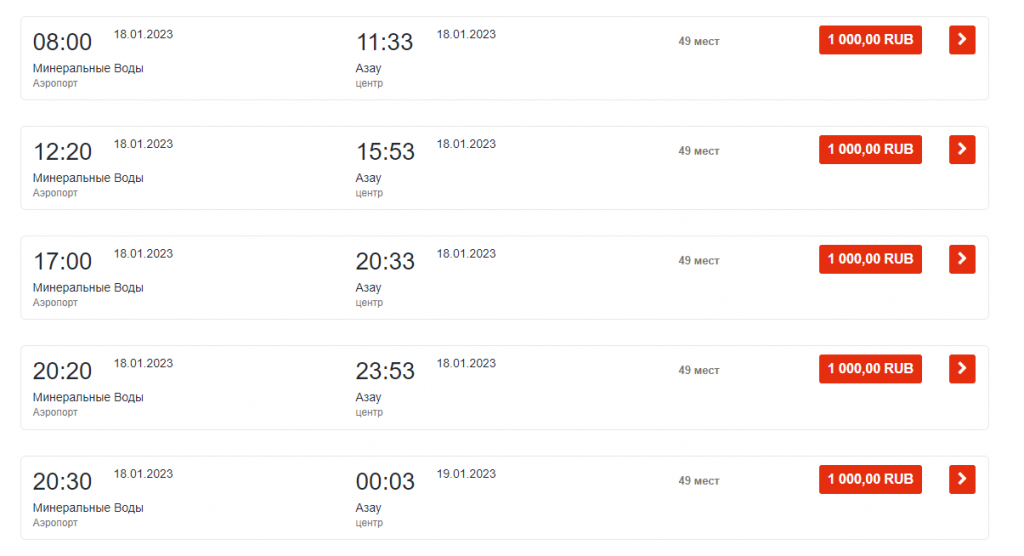This screenshot has width=1024, height=556.
Task: Click the 20:33 arrival time
Action: 385,262
